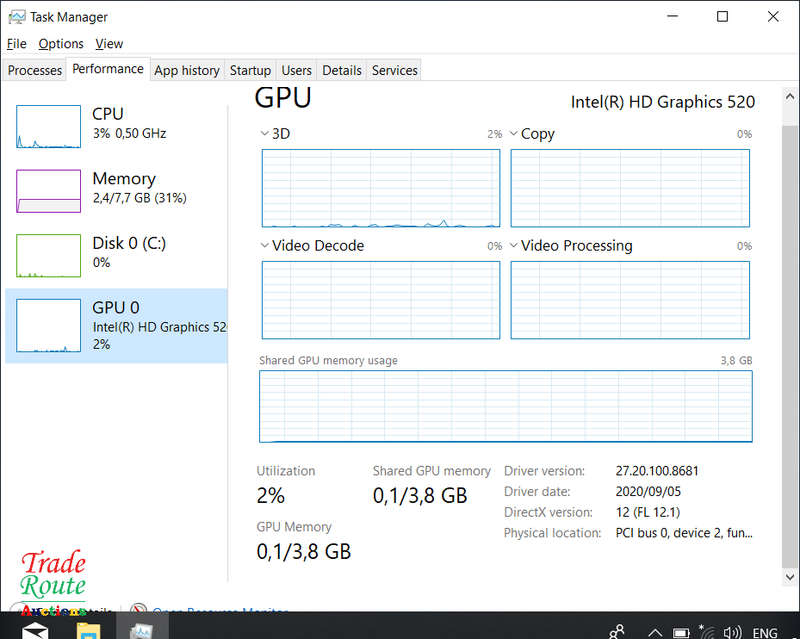
Task: Switch to the Services tab
Action: click(x=394, y=70)
